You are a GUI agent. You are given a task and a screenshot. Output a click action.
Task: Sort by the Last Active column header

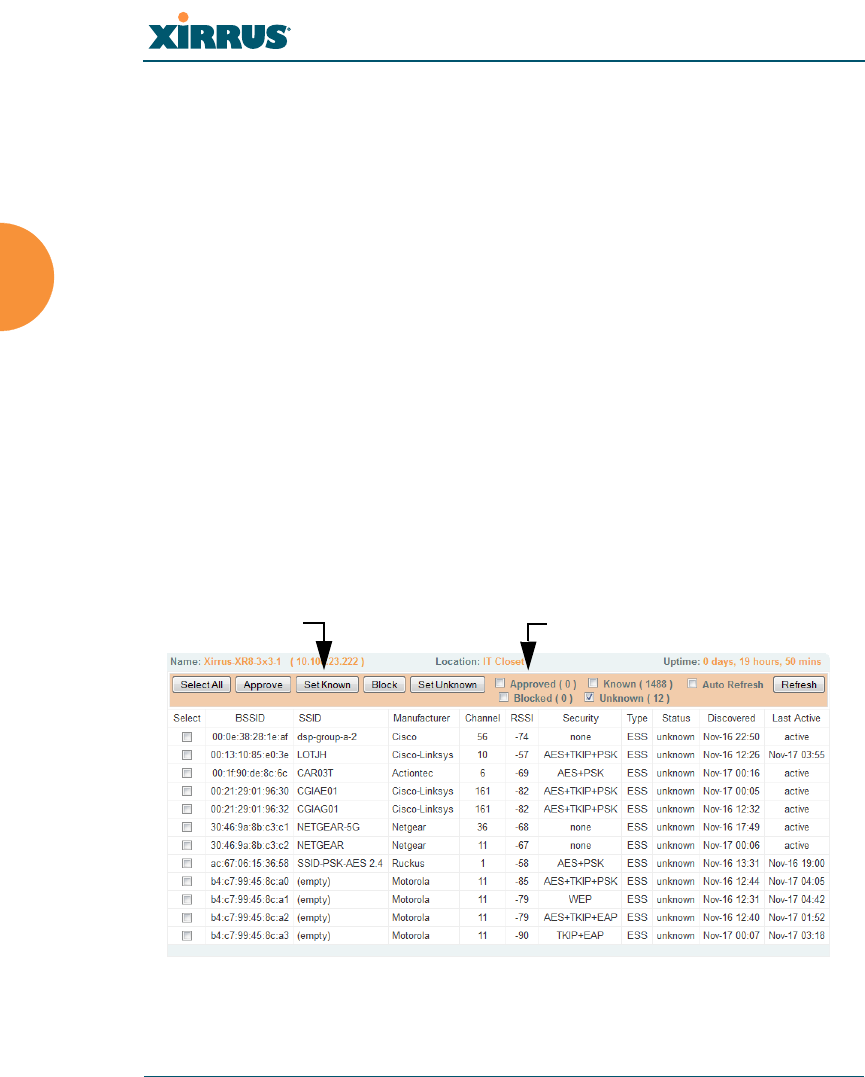pos(796,718)
